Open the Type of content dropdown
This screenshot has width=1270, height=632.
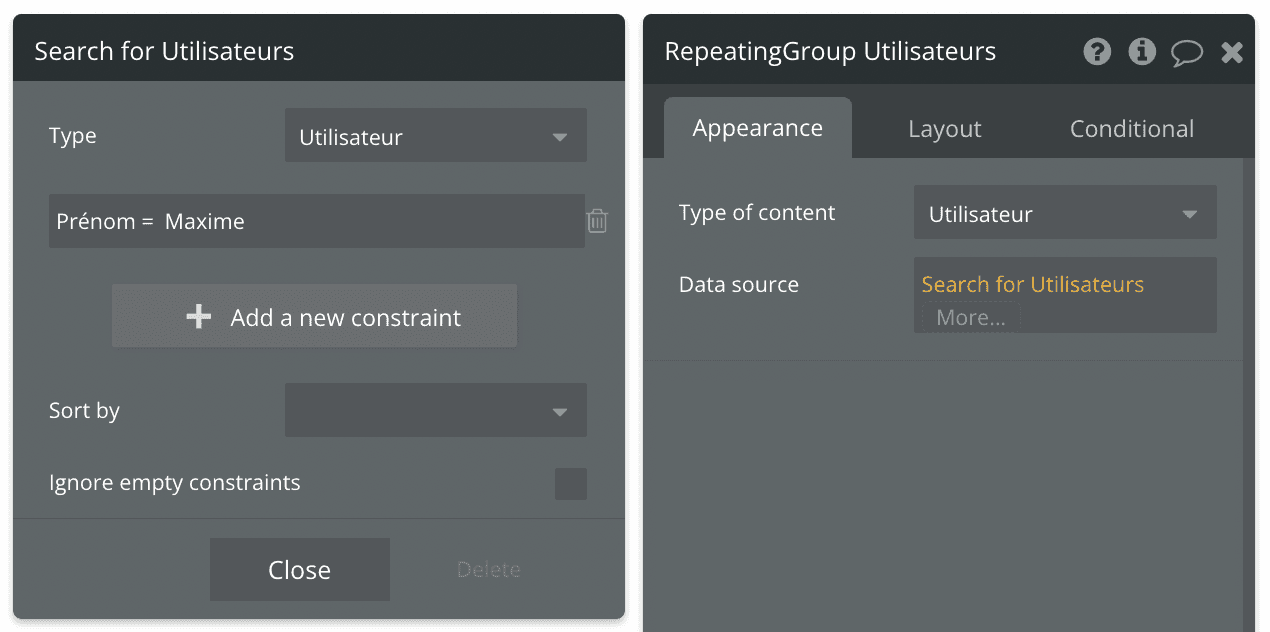click(x=1064, y=213)
